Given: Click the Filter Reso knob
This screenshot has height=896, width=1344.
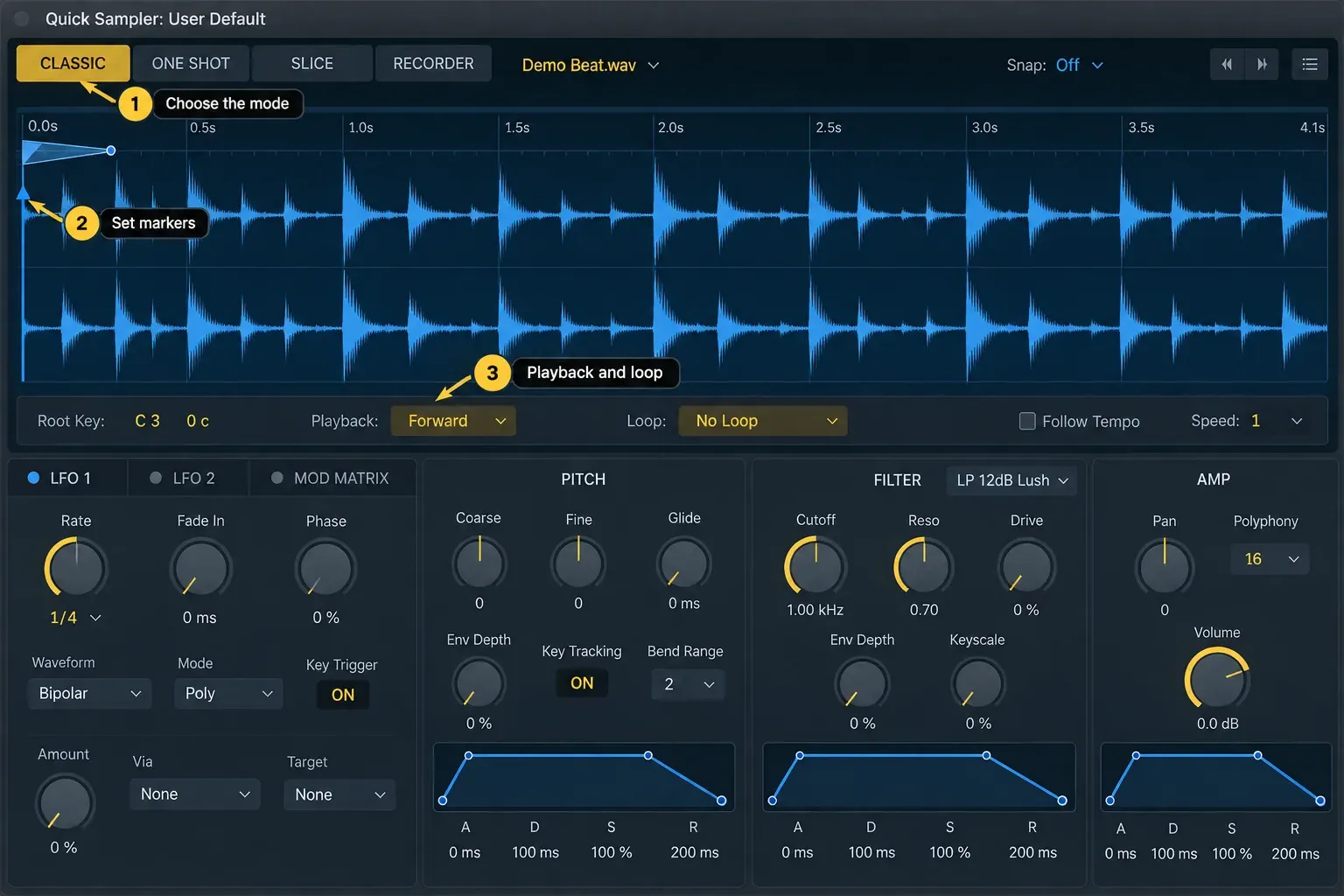Looking at the screenshot, I should tap(923, 566).
